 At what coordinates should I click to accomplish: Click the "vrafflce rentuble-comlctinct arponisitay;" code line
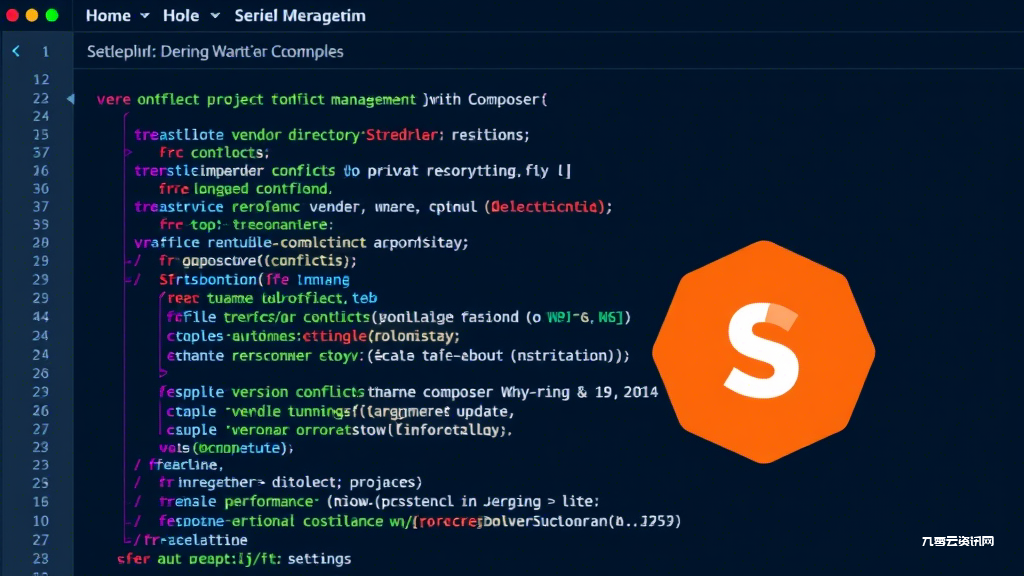pyautogui.click(x=301, y=243)
